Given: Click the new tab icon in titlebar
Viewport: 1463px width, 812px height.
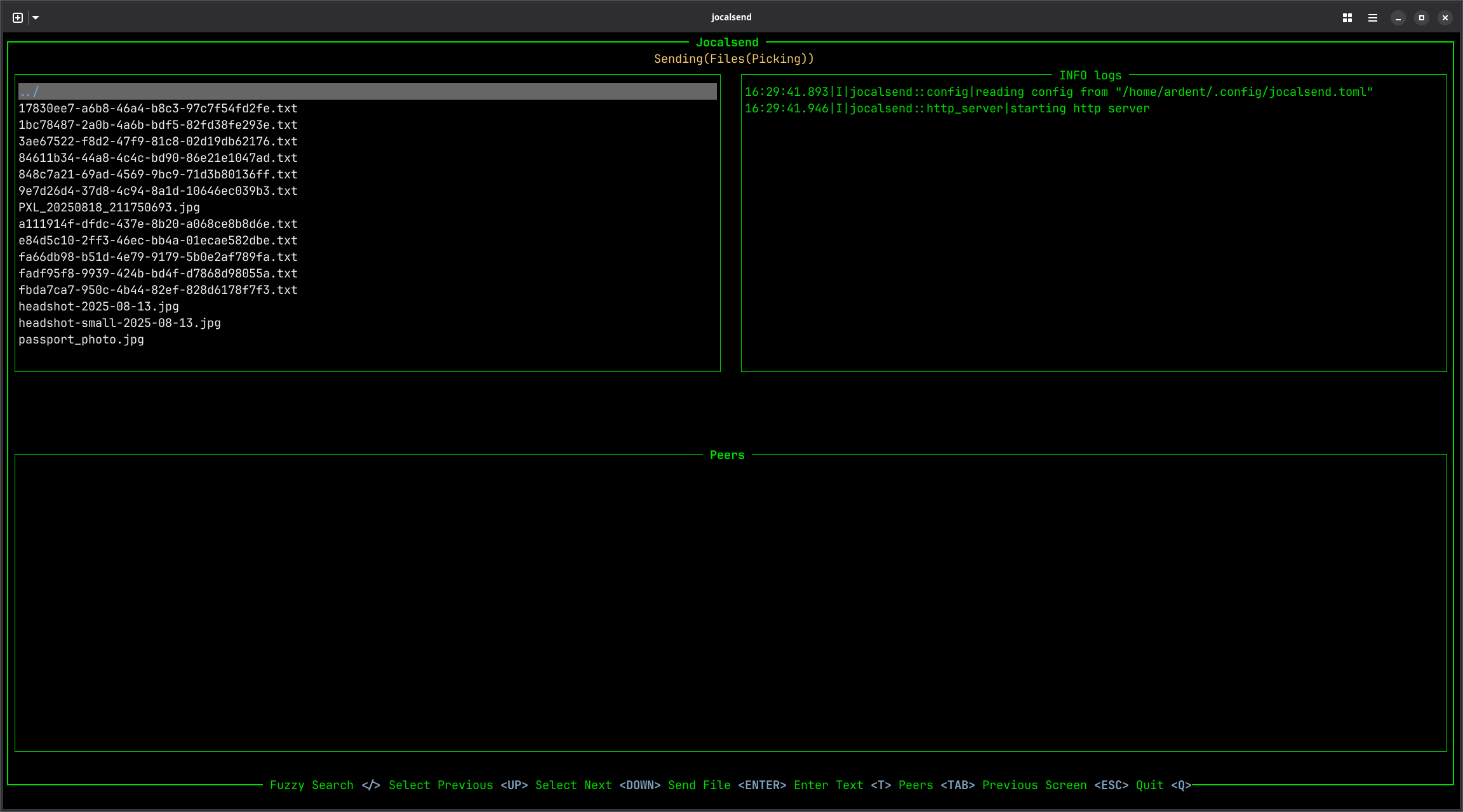Looking at the screenshot, I should point(18,18).
